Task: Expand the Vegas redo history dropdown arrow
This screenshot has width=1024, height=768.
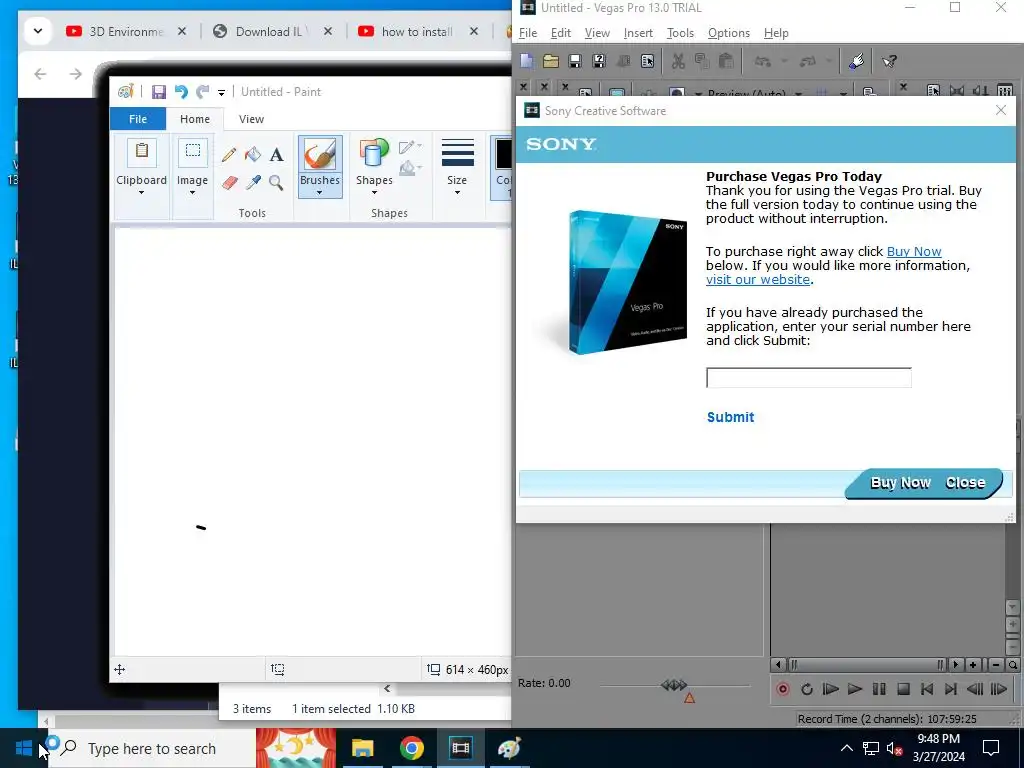Action: point(829,61)
